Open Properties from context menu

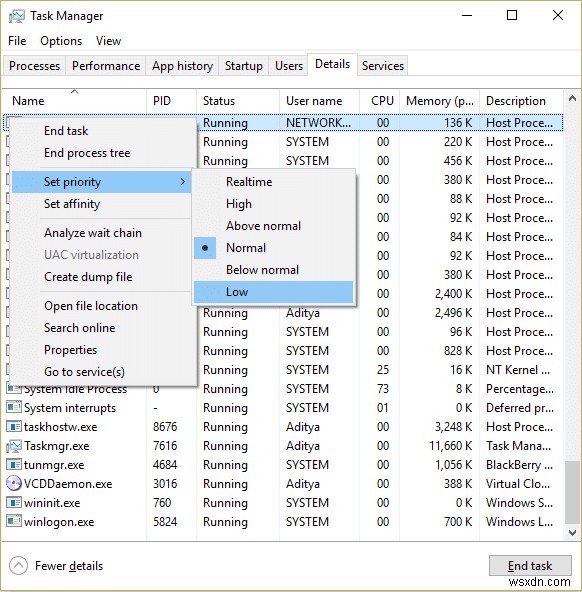(x=102, y=350)
